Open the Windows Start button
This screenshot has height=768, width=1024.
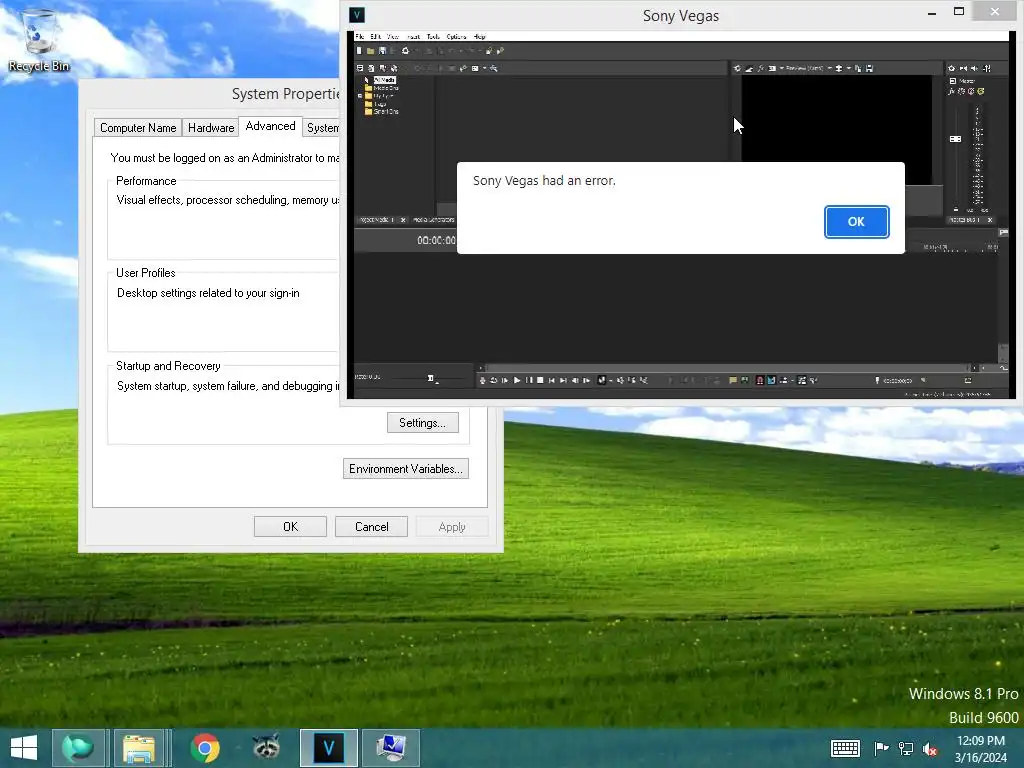tap(24, 748)
